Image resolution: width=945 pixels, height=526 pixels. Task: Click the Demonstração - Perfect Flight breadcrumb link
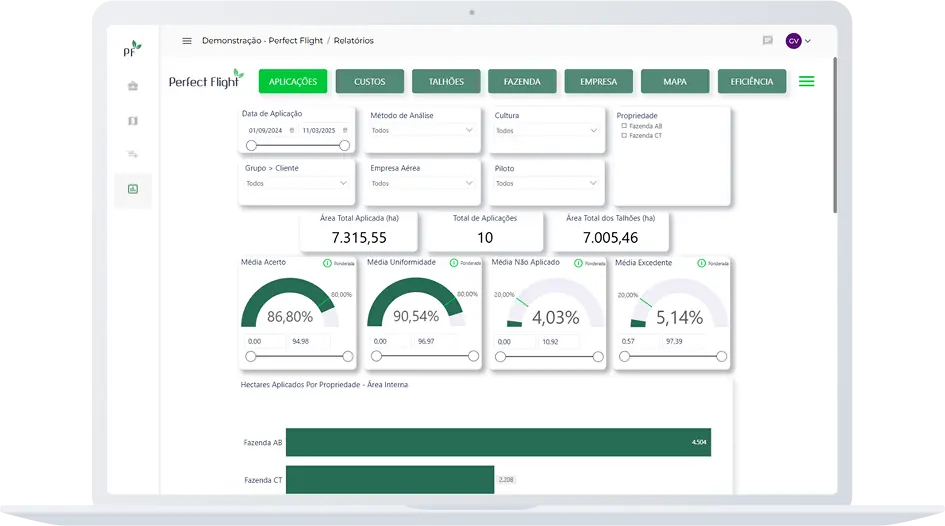(262, 41)
